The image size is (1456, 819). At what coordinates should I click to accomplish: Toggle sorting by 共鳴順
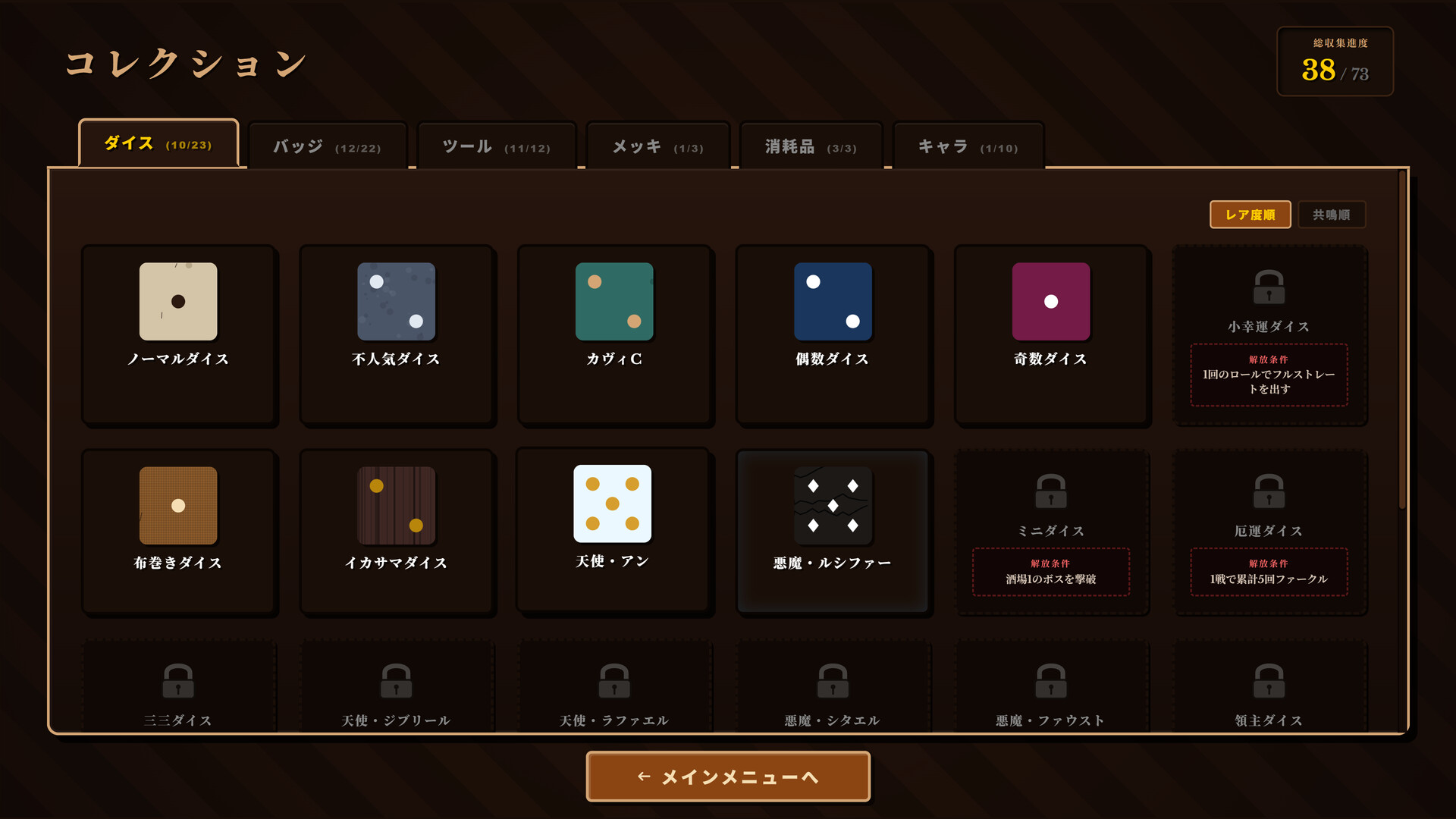coord(1332,215)
